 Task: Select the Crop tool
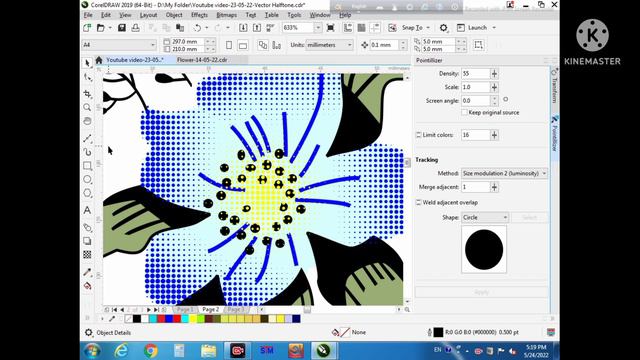tap(87, 93)
